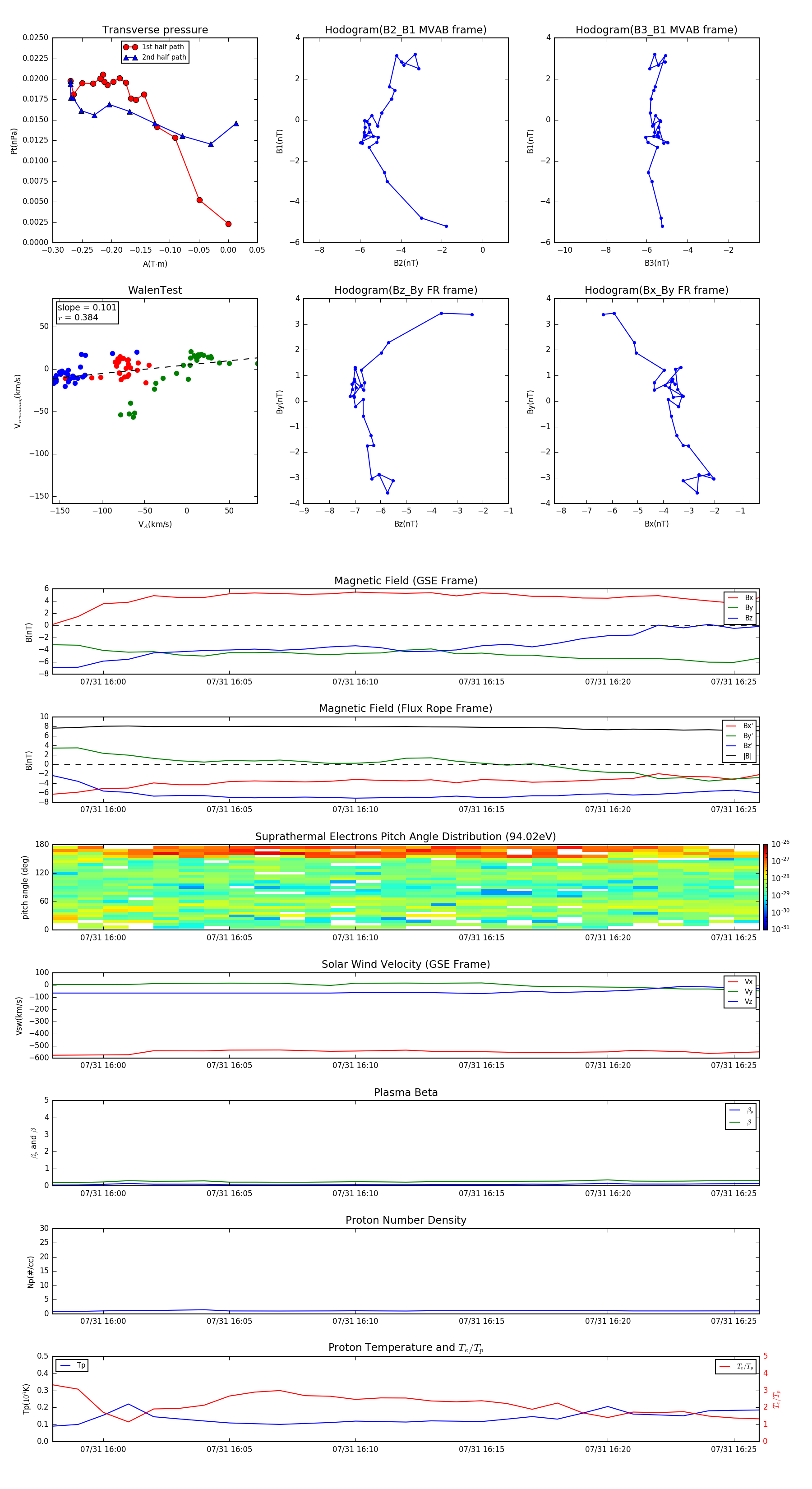Click the pitch angle colorbar scale

pos(765,887)
